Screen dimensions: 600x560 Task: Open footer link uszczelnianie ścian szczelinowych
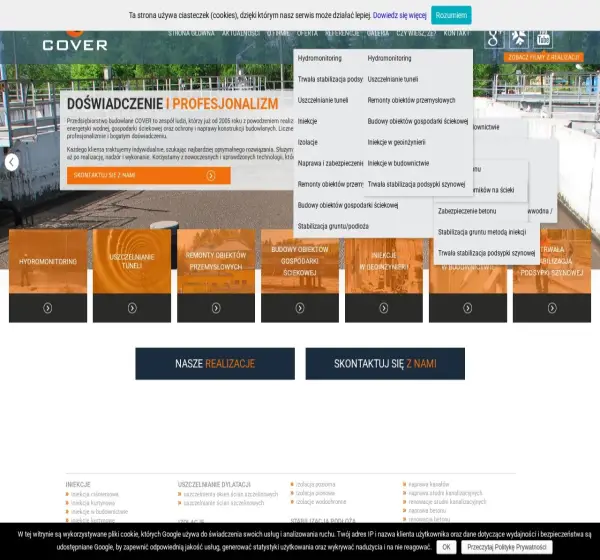click(223, 503)
